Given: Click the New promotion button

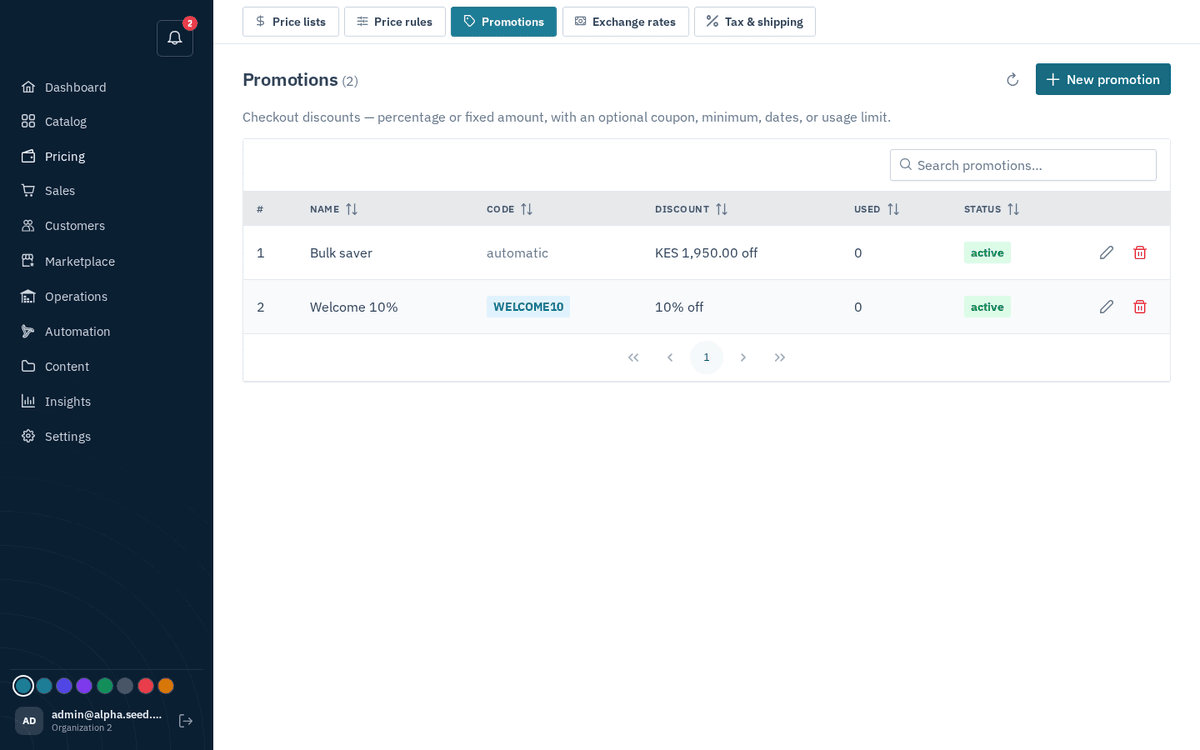Looking at the screenshot, I should click(x=1103, y=79).
